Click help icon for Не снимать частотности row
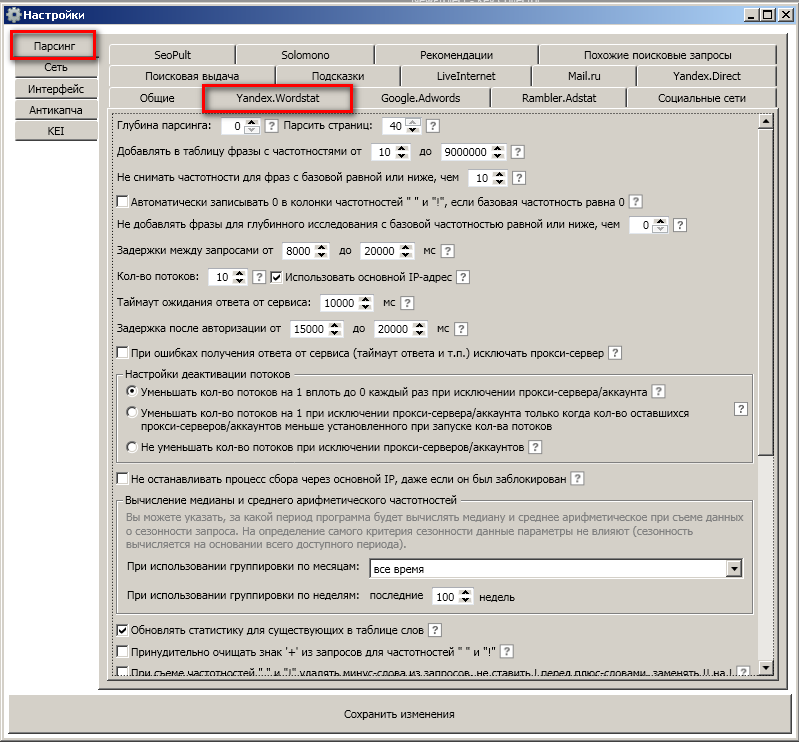The height and width of the screenshot is (742, 799). pyautogui.click(x=519, y=178)
